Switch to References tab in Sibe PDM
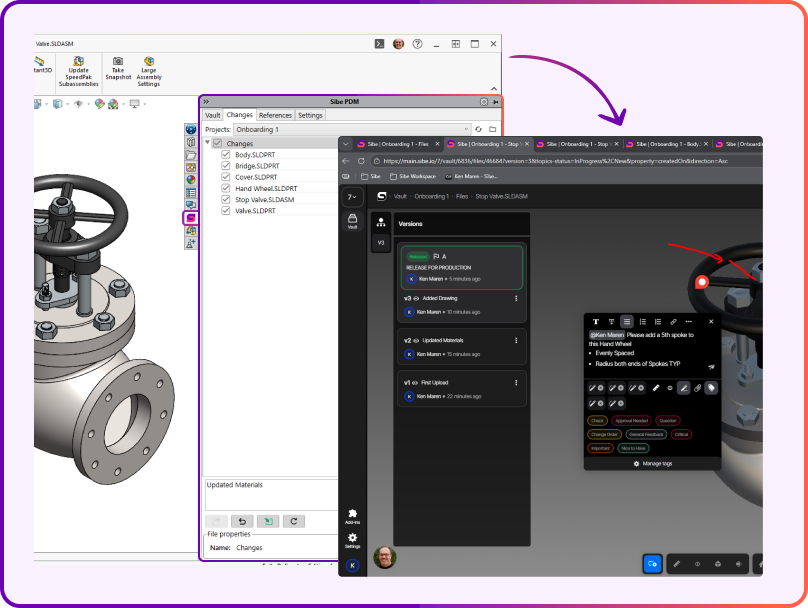Screen dimensions: 808x608 coord(275,115)
